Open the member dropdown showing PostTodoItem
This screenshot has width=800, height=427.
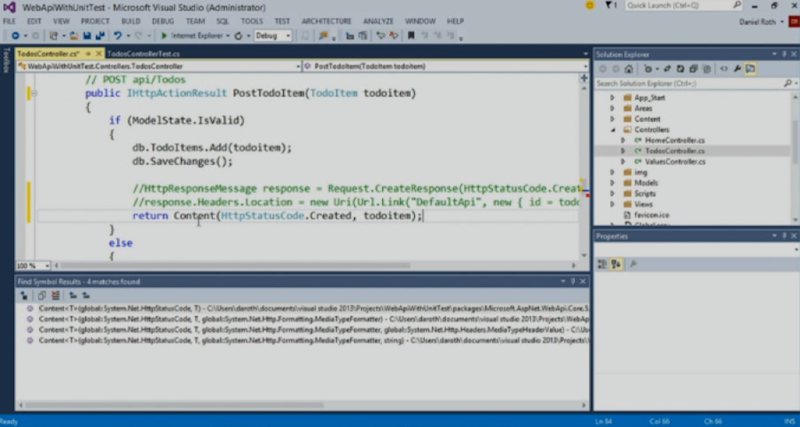446,66
